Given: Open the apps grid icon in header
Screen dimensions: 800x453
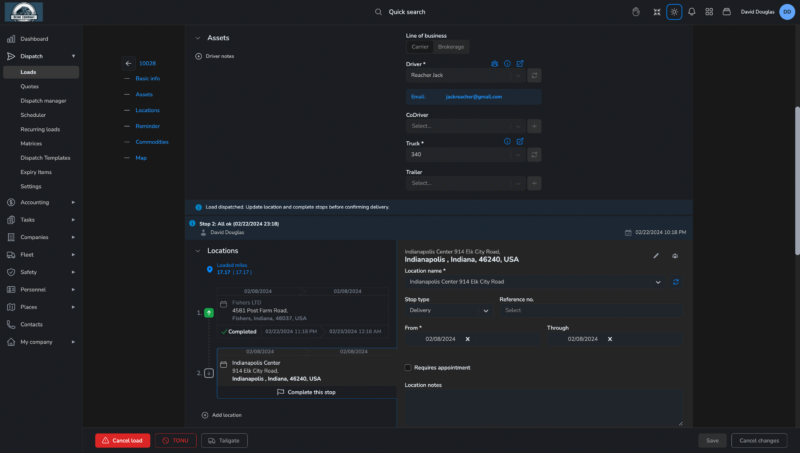Looking at the screenshot, I should point(709,12).
